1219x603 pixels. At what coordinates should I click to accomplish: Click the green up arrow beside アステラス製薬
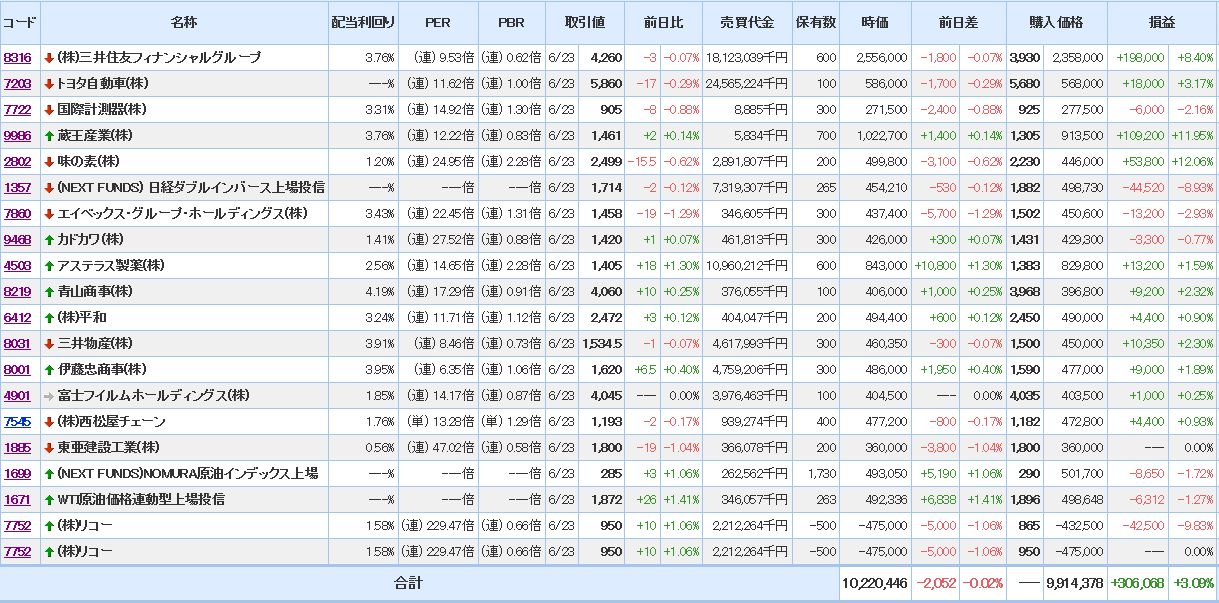(x=48, y=266)
